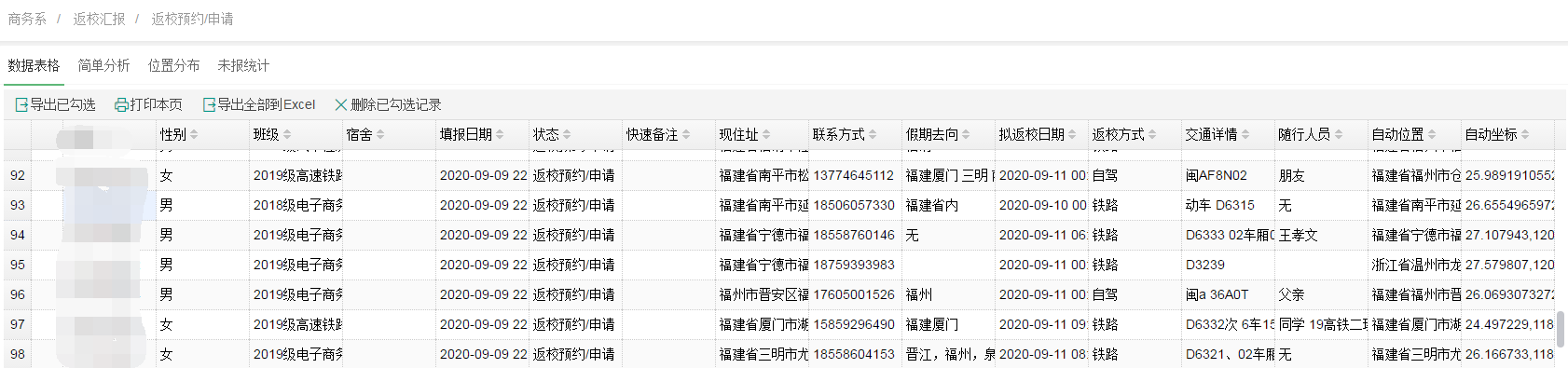
Task: Click the 导出全部到Excel icon
Action: coord(210,105)
